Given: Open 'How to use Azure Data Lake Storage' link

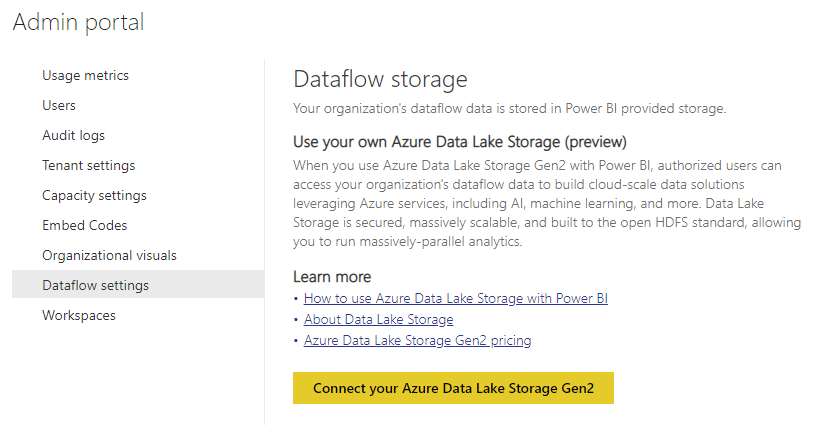Looking at the screenshot, I should pyautogui.click(x=455, y=298).
